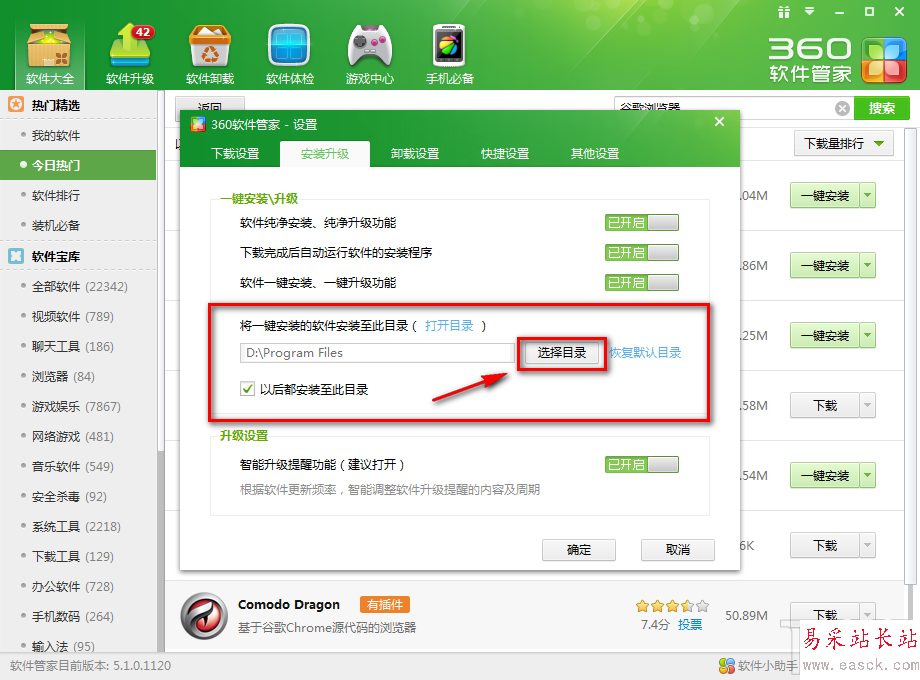This screenshot has height=680, width=920.
Task: Open 软件小助手 in the status bar
Action: pyautogui.click(x=757, y=664)
